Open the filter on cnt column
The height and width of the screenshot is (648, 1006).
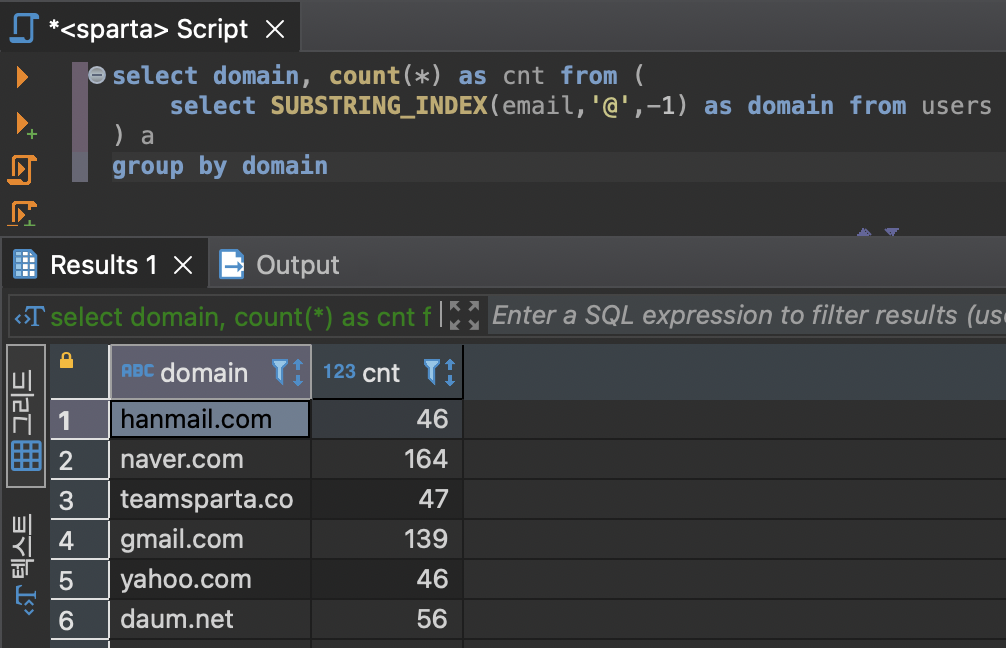pyautogui.click(x=432, y=371)
